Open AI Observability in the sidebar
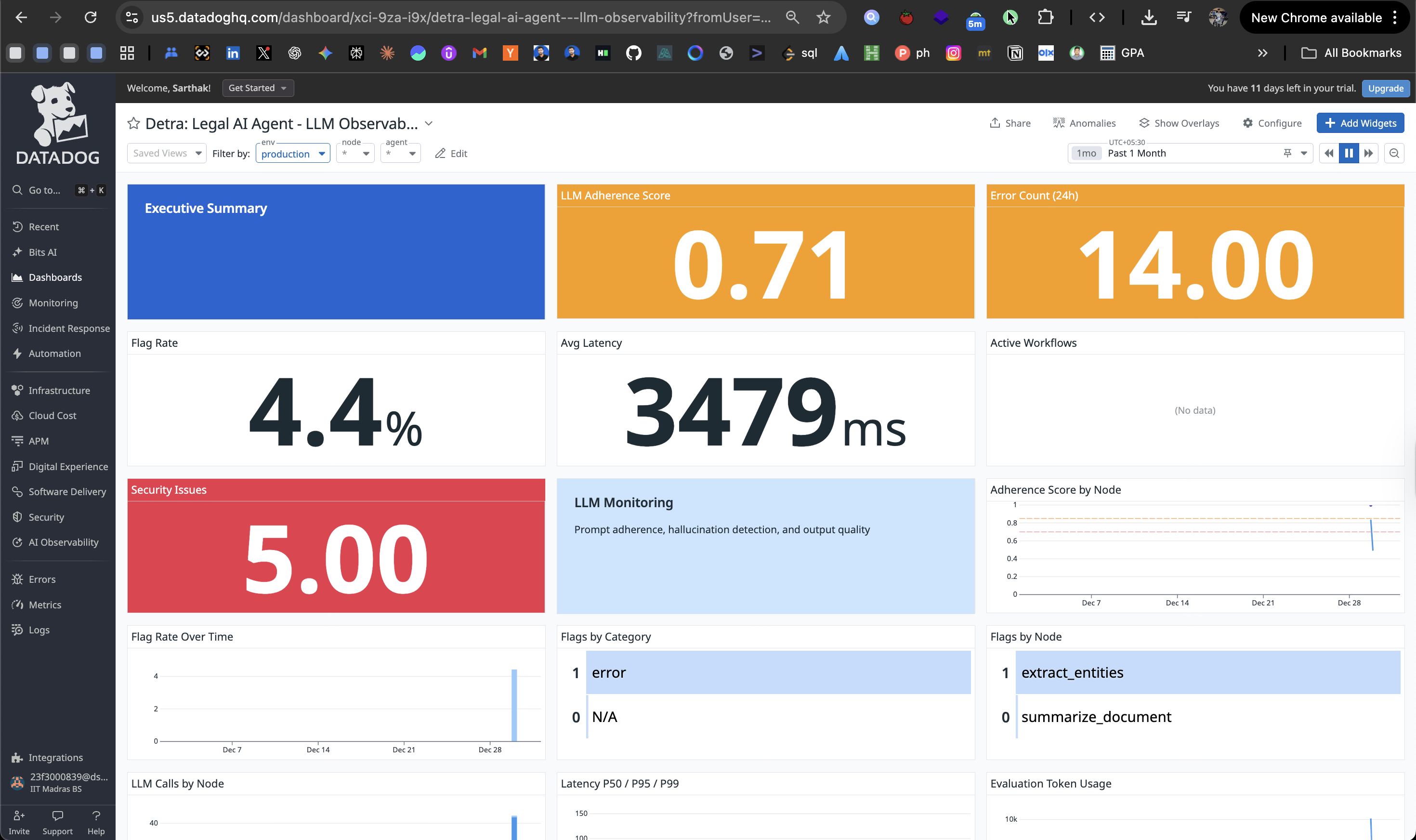Image resolution: width=1416 pixels, height=840 pixels. [x=63, y=542]
